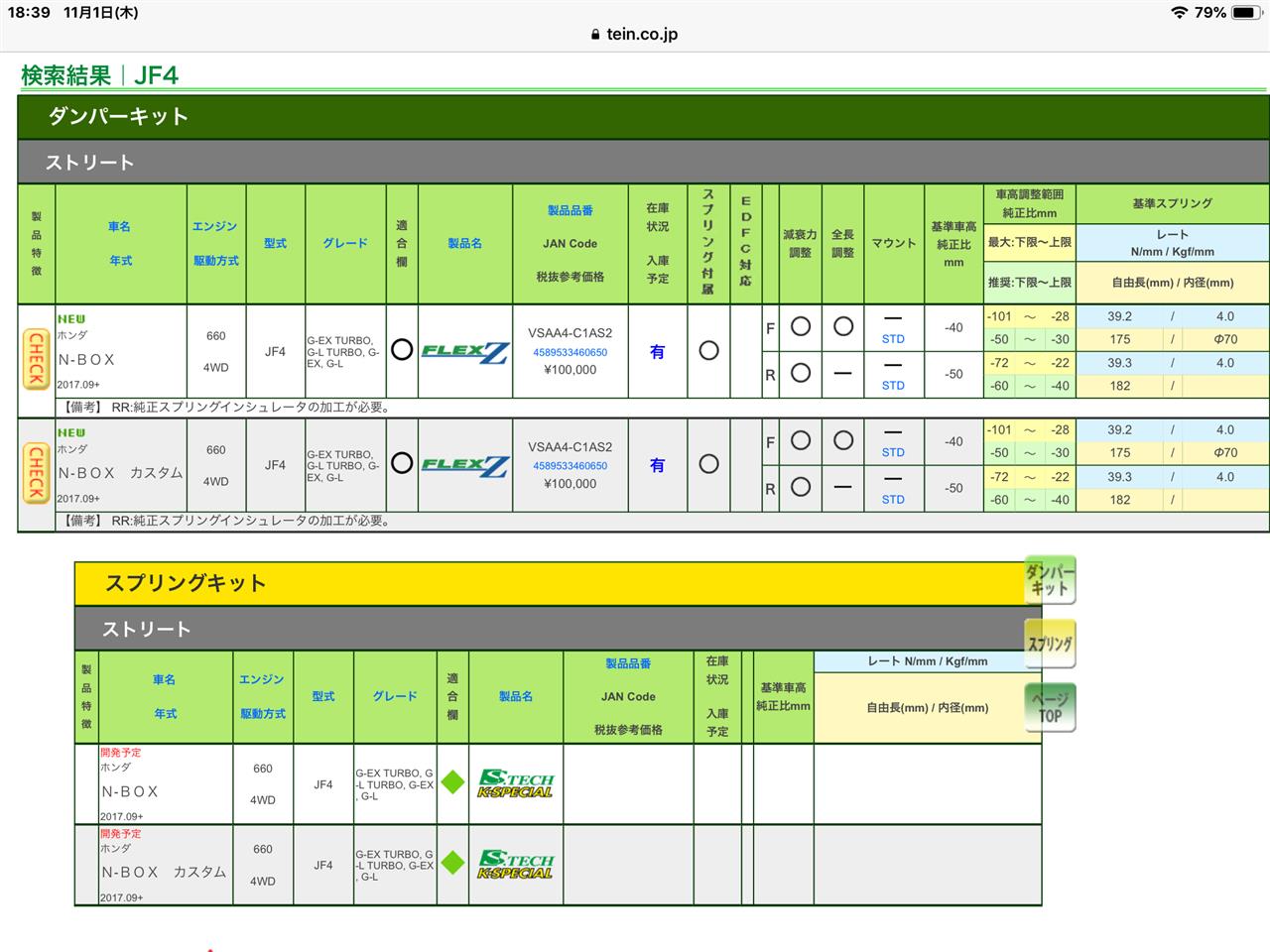Click the green fitment diamond for N-BOX spring kit
Viewport: 1270px width, 952px height.
pos(452,782)
